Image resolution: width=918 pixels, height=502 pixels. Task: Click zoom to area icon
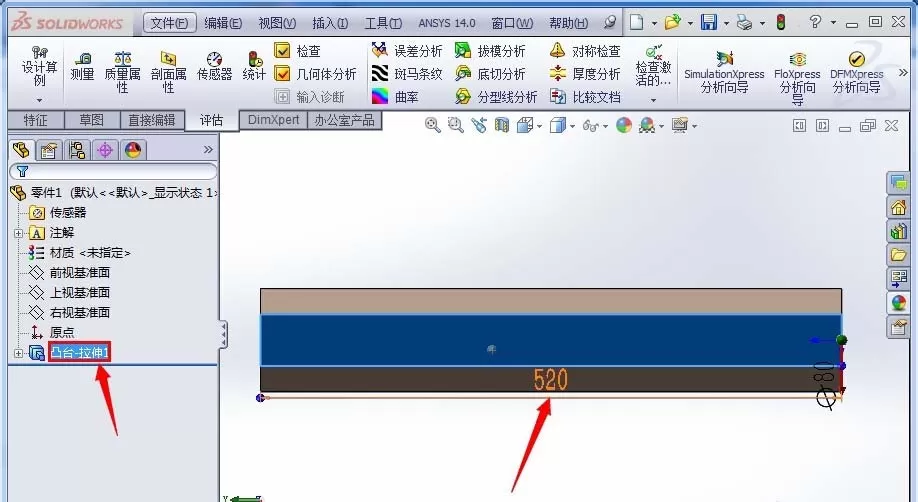coord(455,125)
